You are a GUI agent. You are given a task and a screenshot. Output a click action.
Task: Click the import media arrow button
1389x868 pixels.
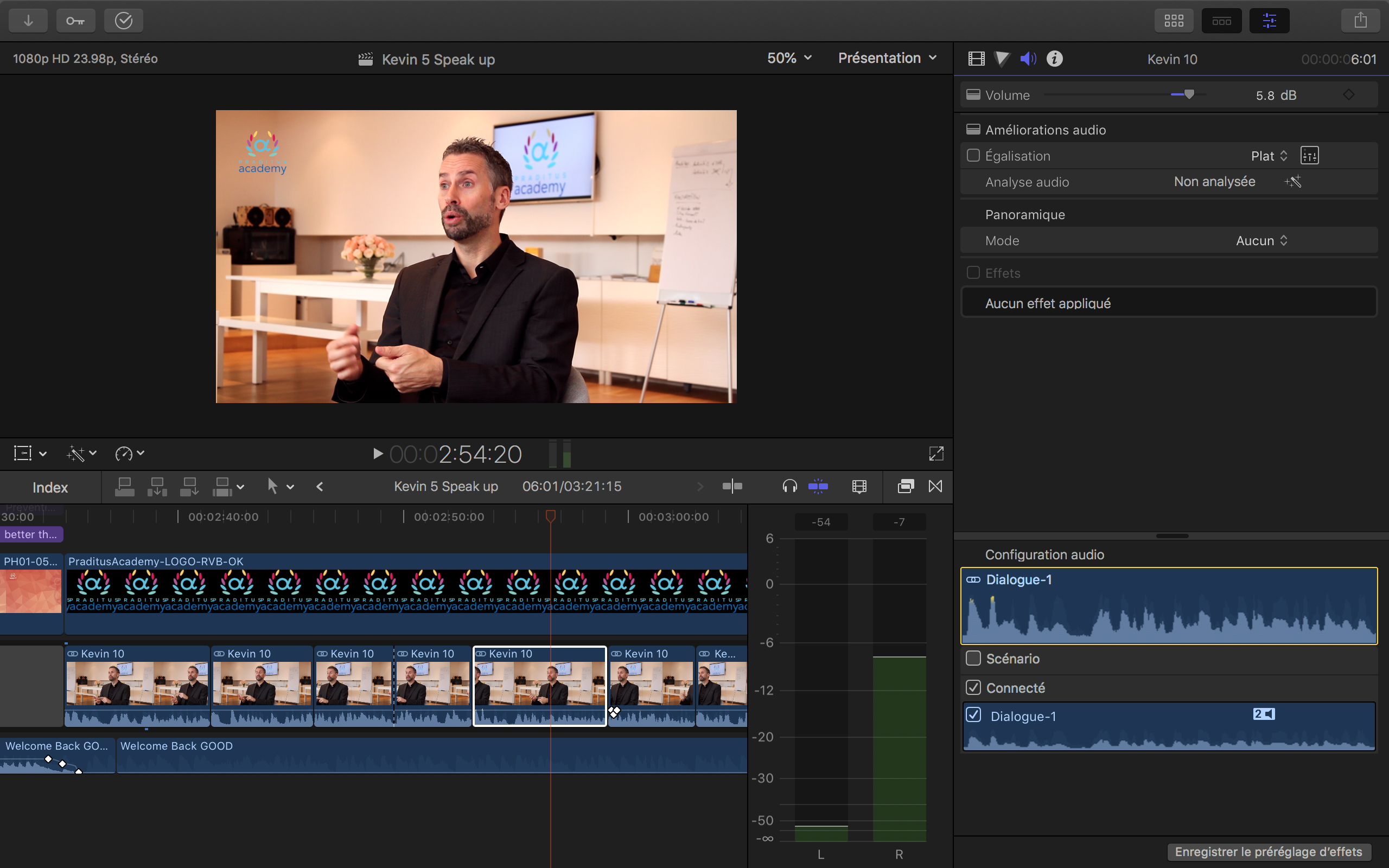click(28, 21)
